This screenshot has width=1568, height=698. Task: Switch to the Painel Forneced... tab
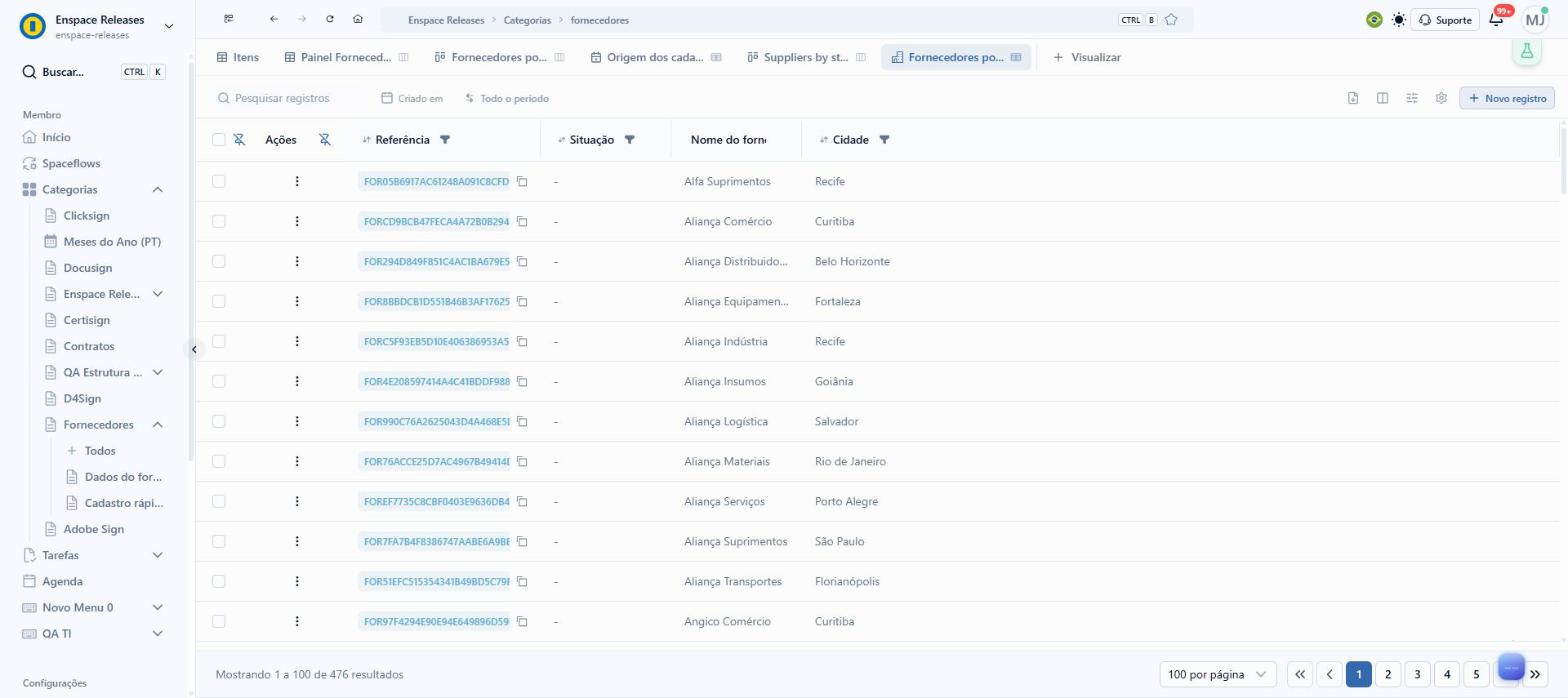346,57
